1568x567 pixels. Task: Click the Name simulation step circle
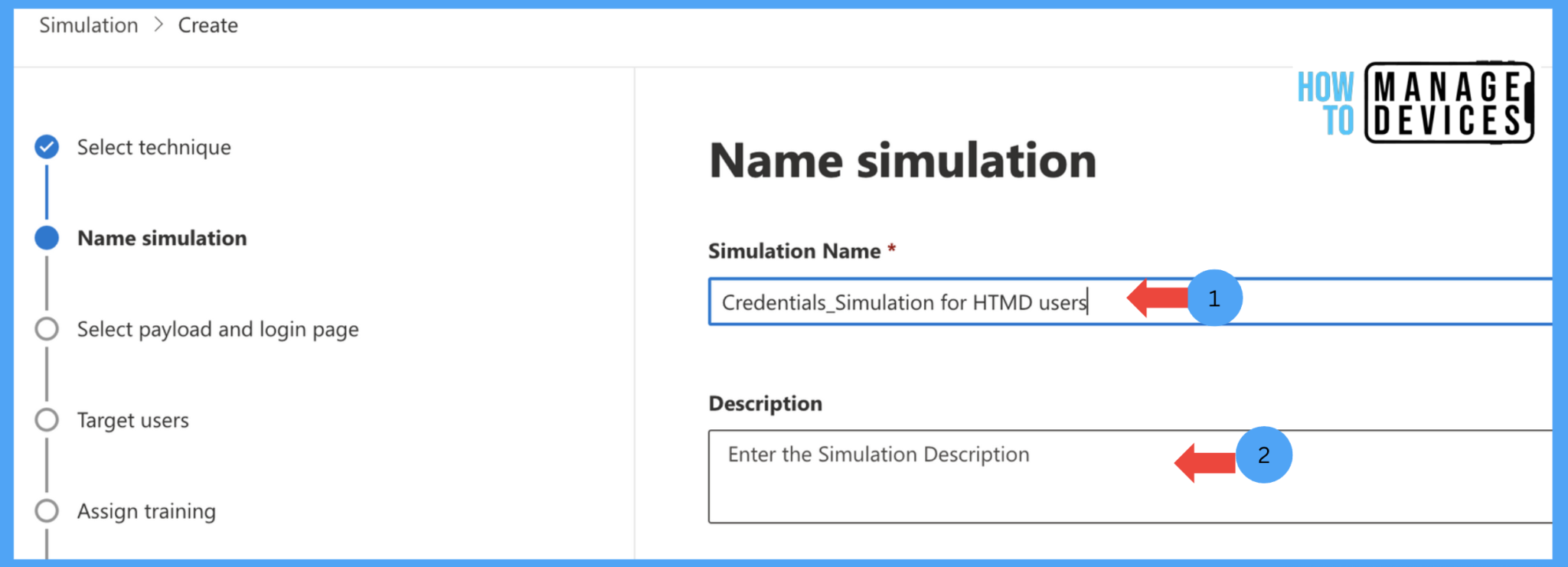[47, 238]
